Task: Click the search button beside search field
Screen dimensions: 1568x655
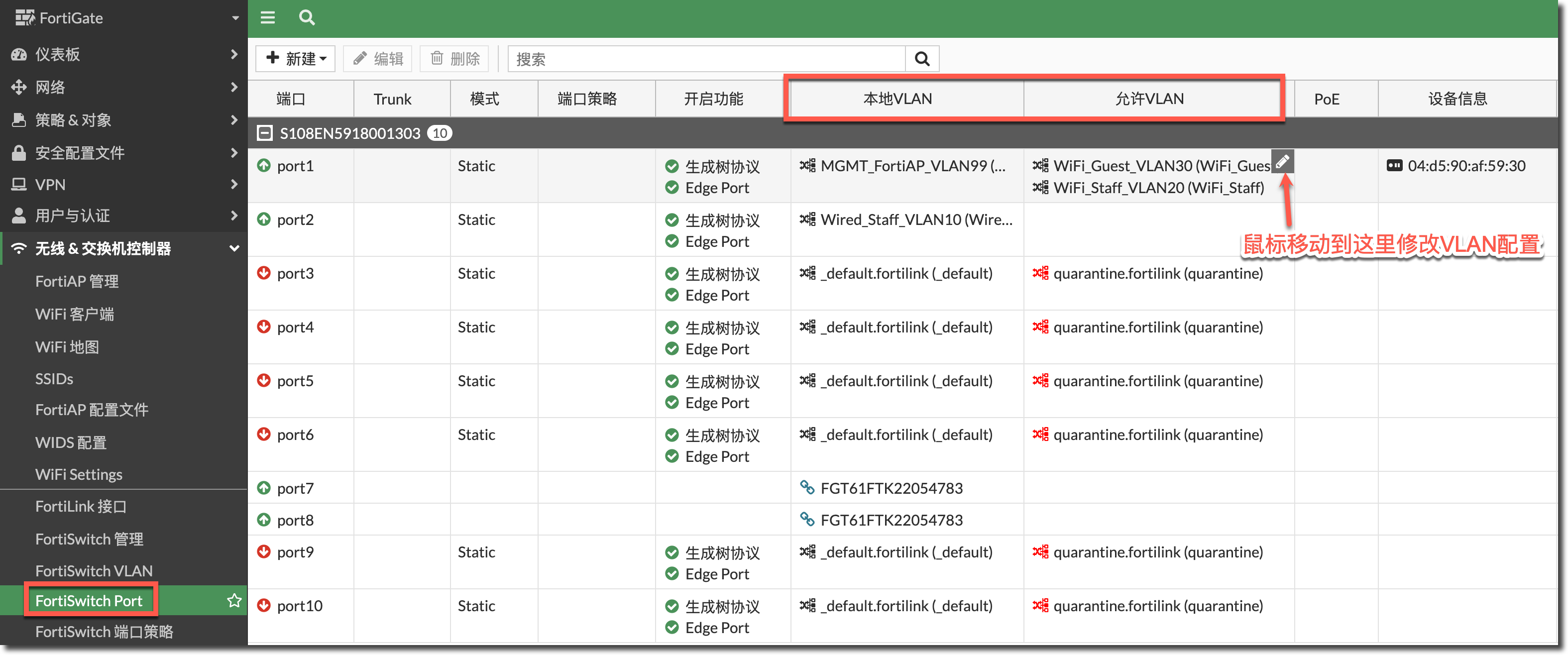Action: (922, 59)
